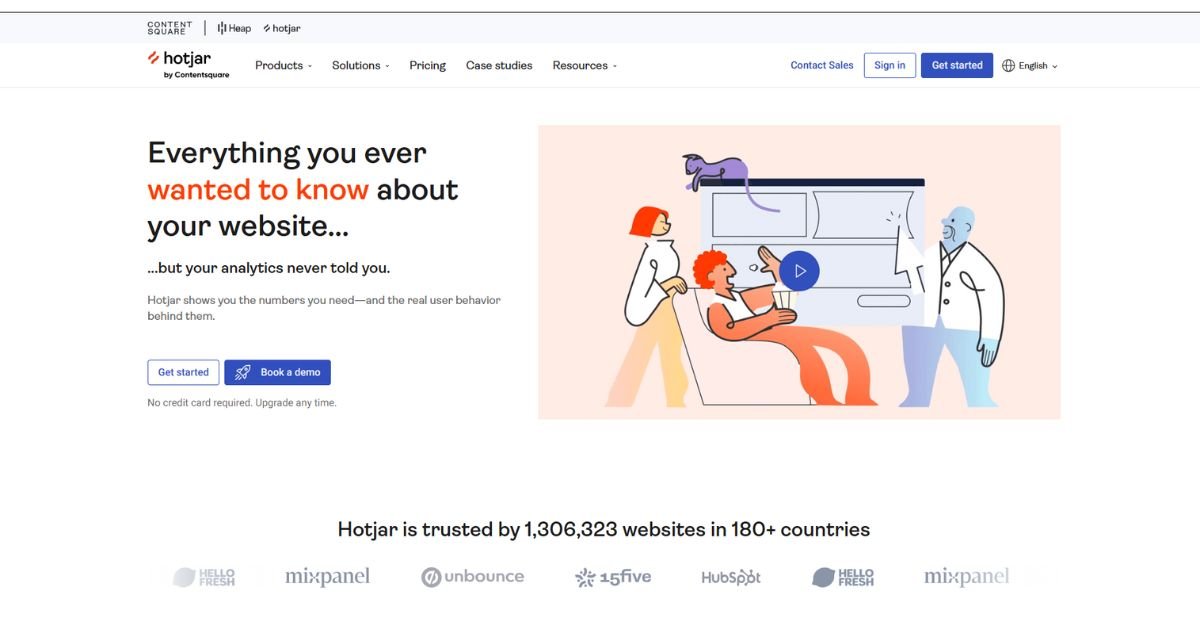Expand the Products menu

click(x=283, y=65)
